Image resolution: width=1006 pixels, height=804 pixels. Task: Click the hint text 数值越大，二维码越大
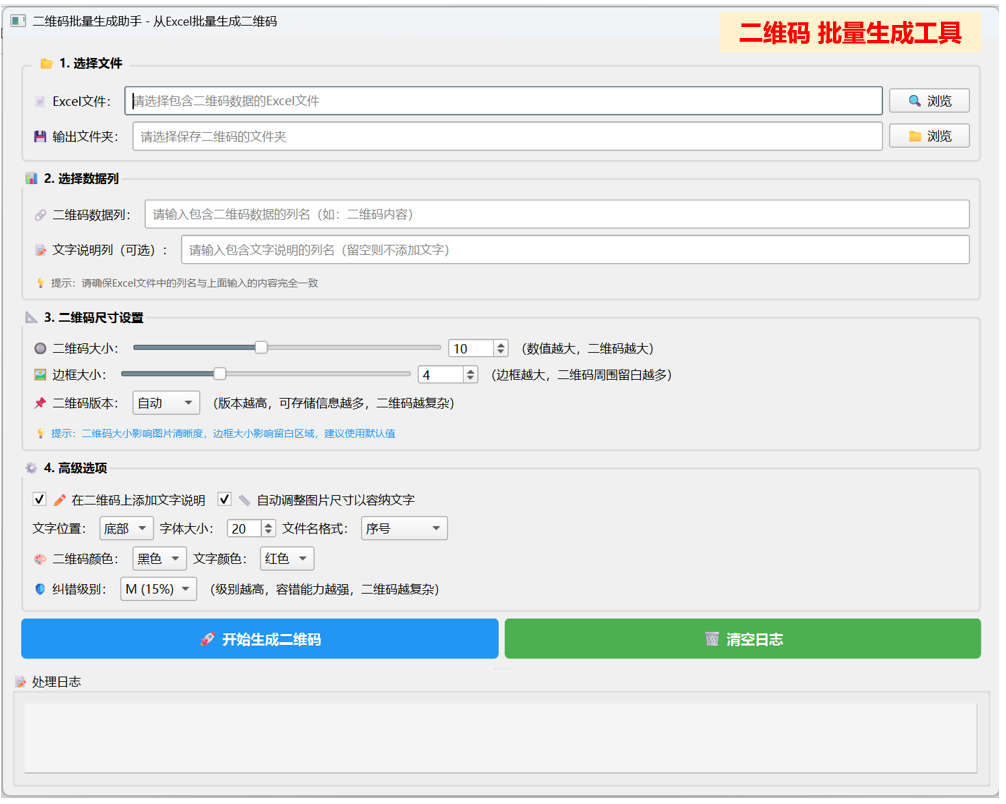point(588,348)
